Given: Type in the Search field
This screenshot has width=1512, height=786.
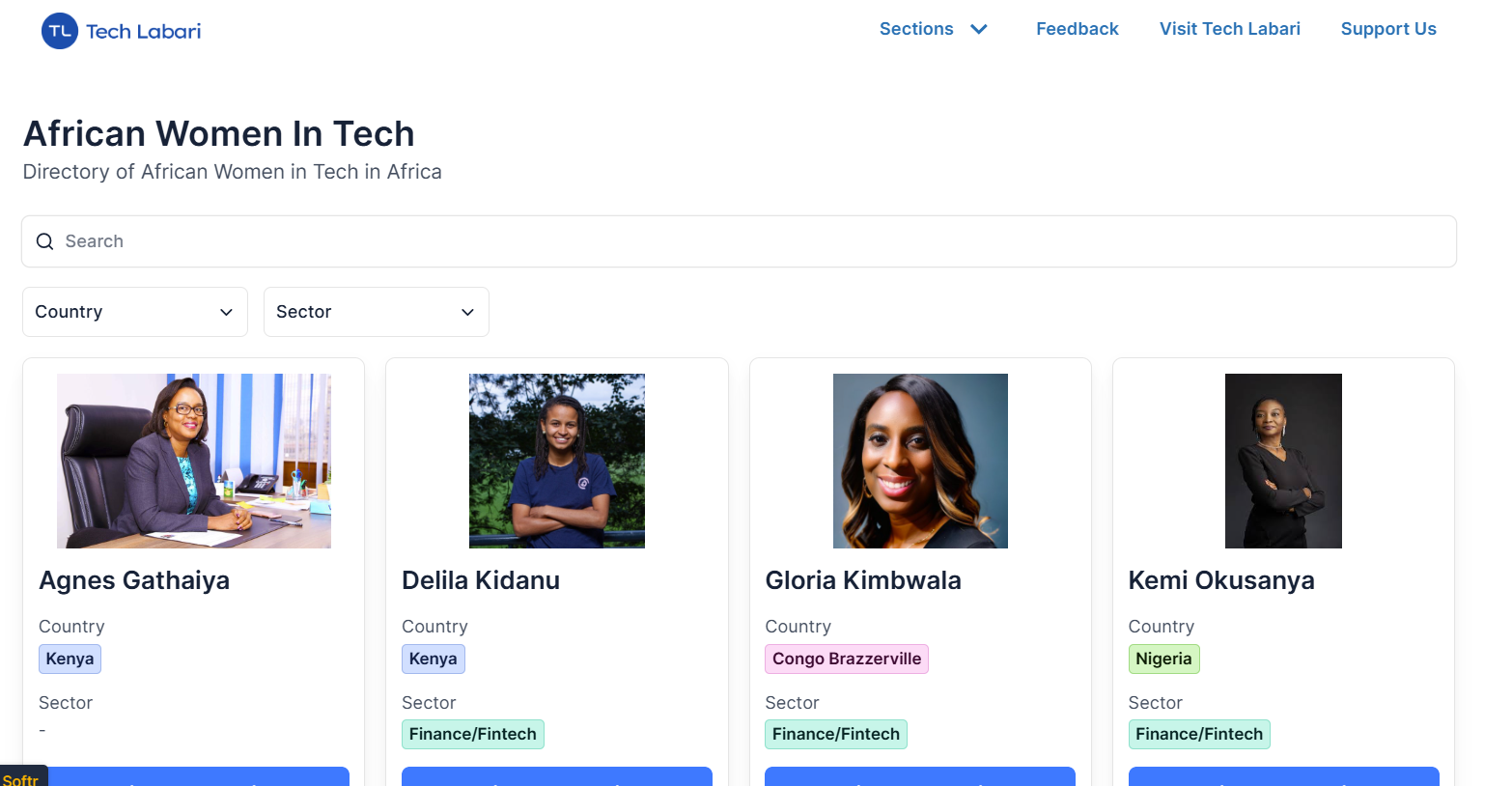Looking at the screenshot, I should [x=753, y=241].
